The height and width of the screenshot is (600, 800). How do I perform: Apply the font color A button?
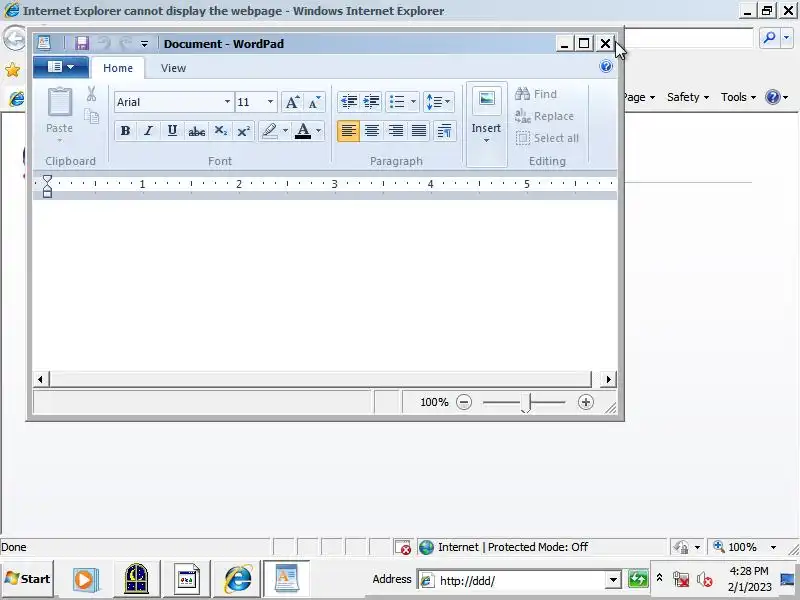pyautogui.click(x=303, y=131)
